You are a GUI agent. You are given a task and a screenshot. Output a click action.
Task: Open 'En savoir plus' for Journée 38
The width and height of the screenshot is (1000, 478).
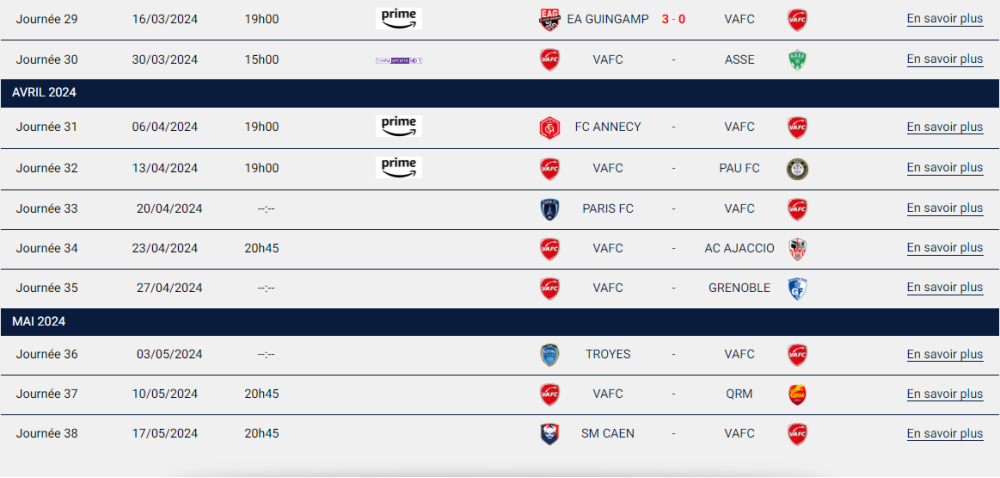pyautogui.click(x=944, y=434)
